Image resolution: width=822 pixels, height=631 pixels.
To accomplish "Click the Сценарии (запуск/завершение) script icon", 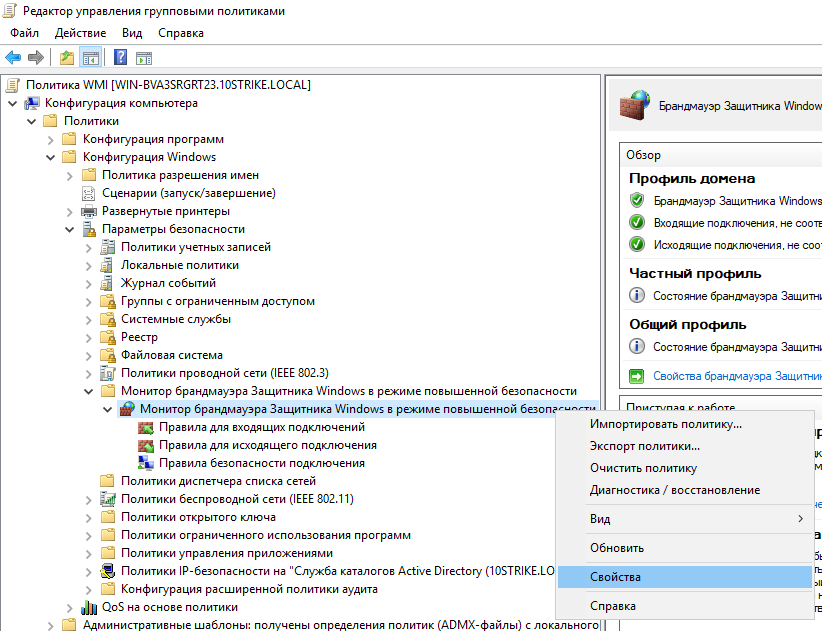I will click(89, 193).
